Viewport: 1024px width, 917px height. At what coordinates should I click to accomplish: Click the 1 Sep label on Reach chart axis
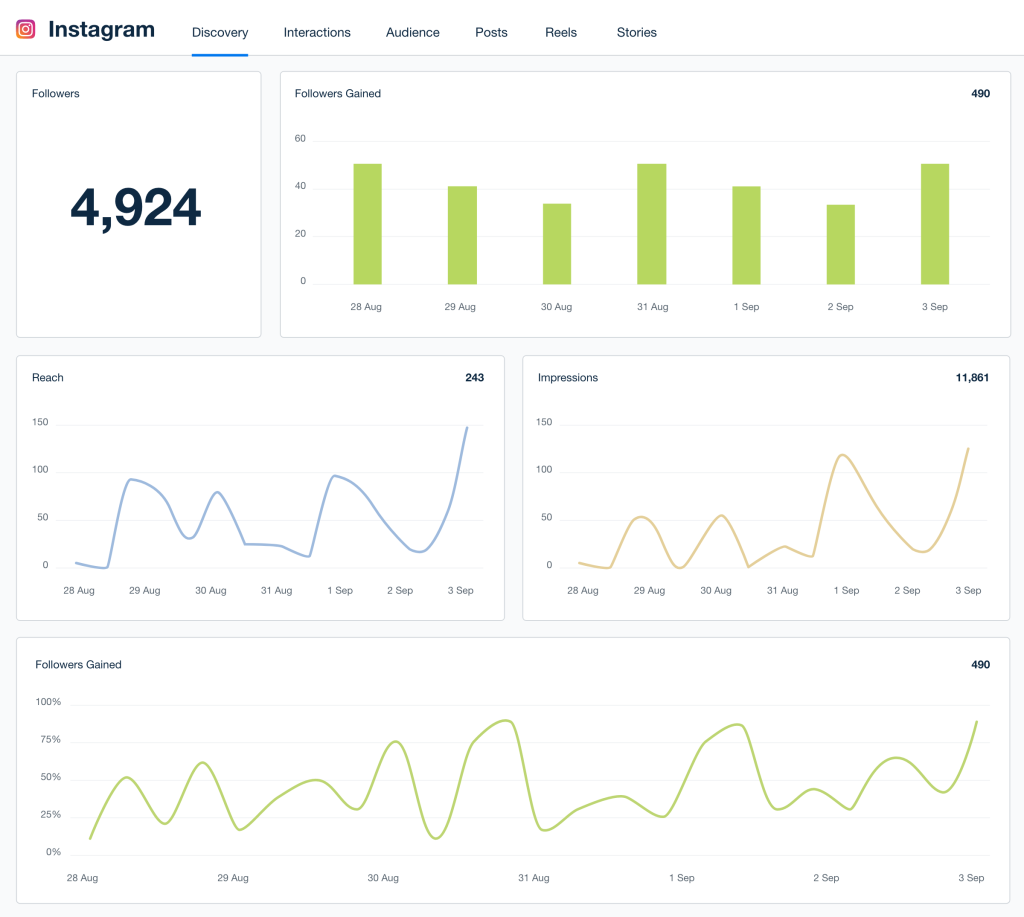pyautogui.click(x=340, y=590)
